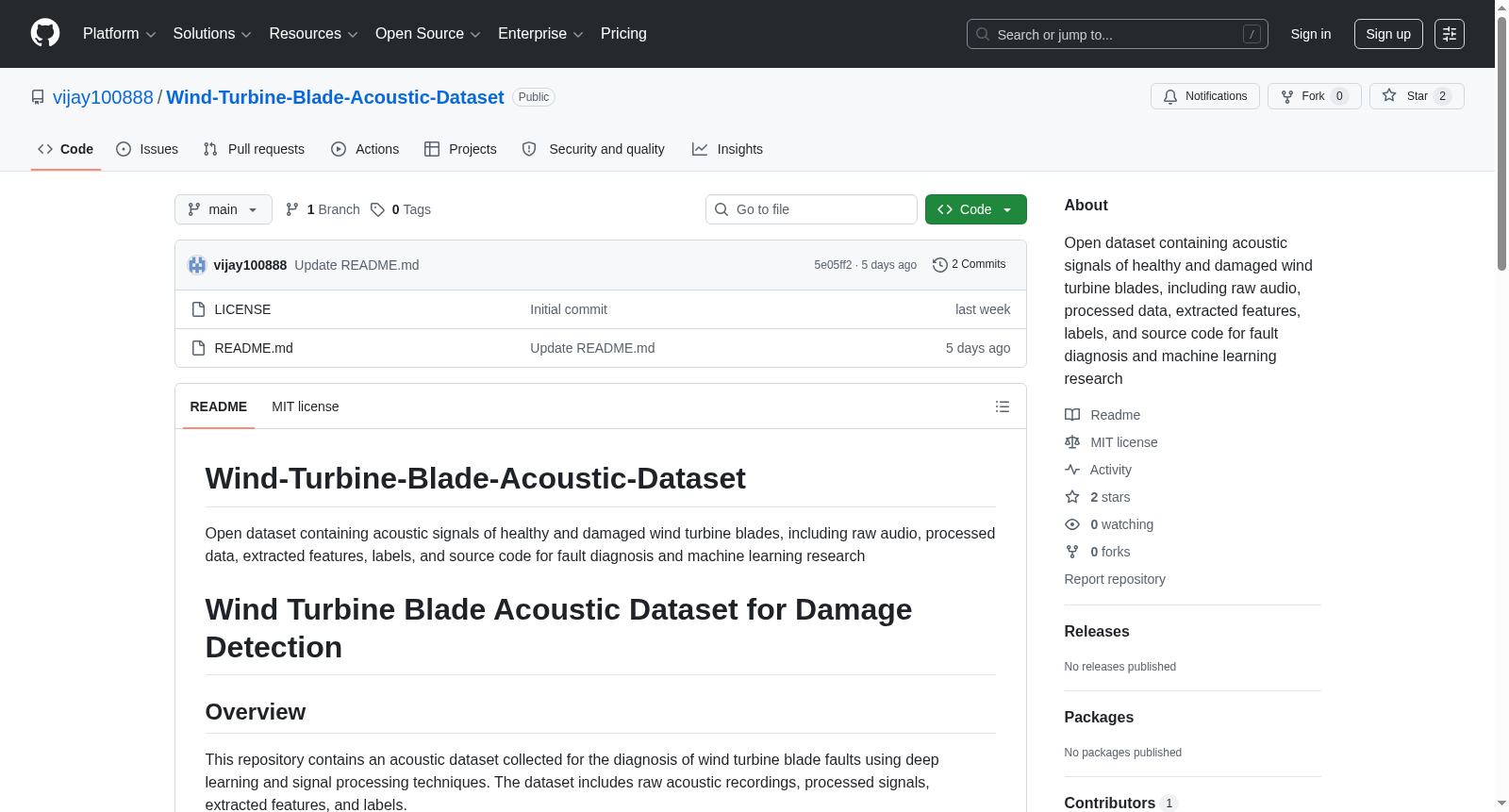
Task: Click the '5 days ago' timestamp in README.md row
Action: click(x=978, y=348)
